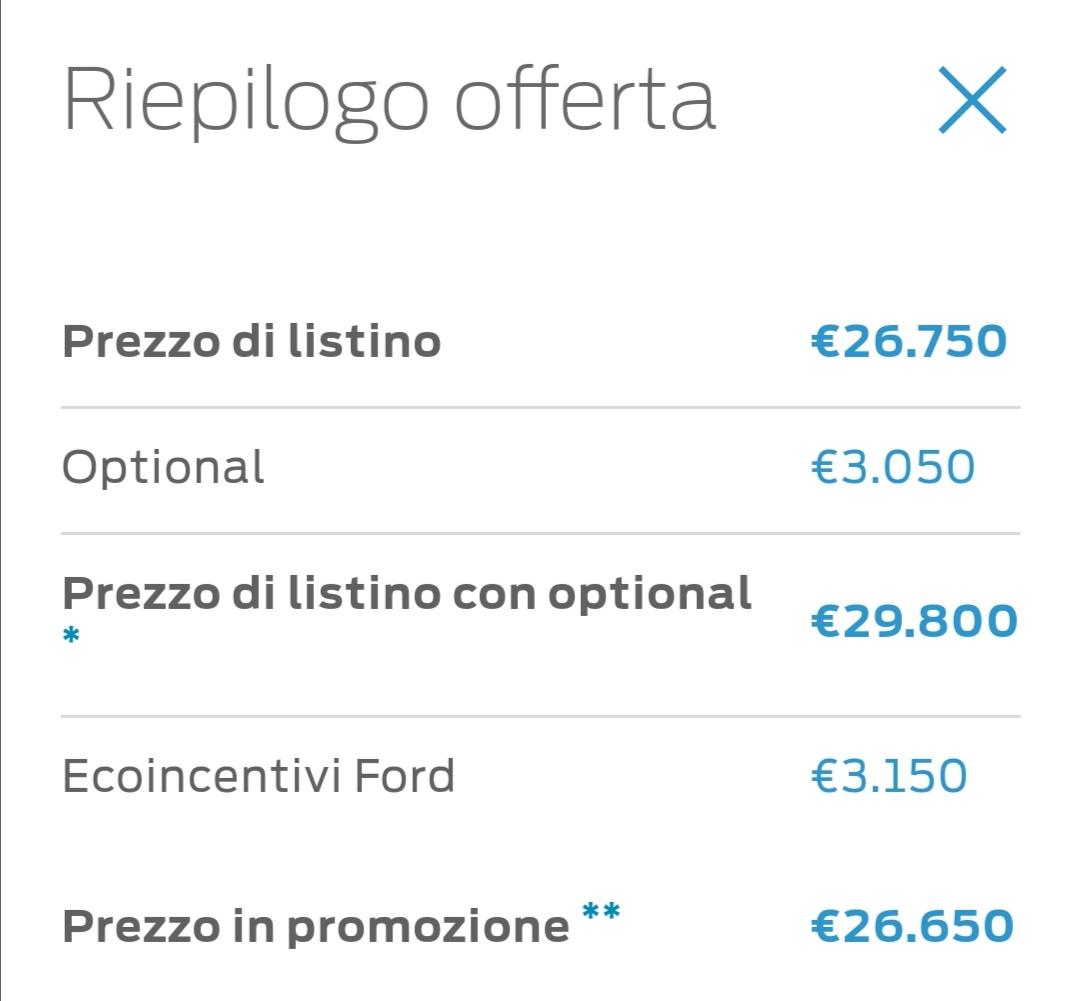Screen dimensions: 1080x1001
Task: Close the Riepilogo offerta panel
Action: [x=973, y=100]
